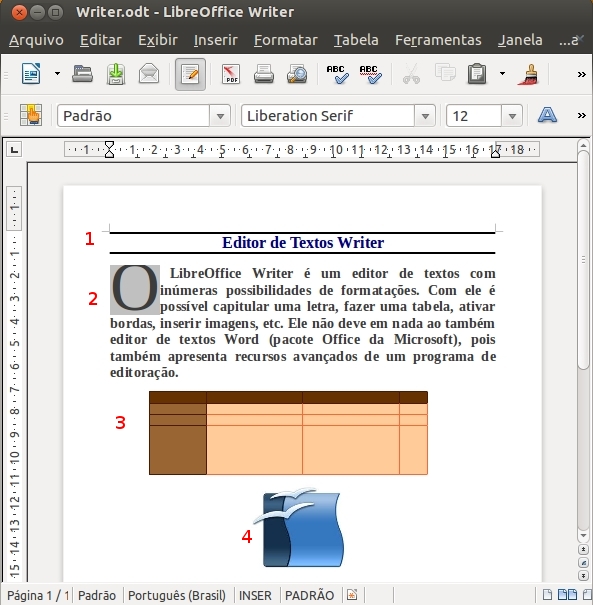Create a new document with the New icon
This screenshot has height=605, width=593.
pyautogui.click(x=31, y=73)
